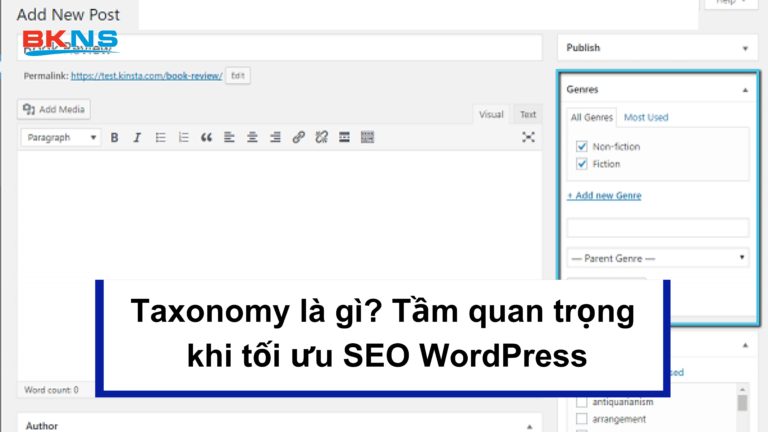Uncheck the Fiction genre
Screen dimensions: 768x432
[581, 164]
